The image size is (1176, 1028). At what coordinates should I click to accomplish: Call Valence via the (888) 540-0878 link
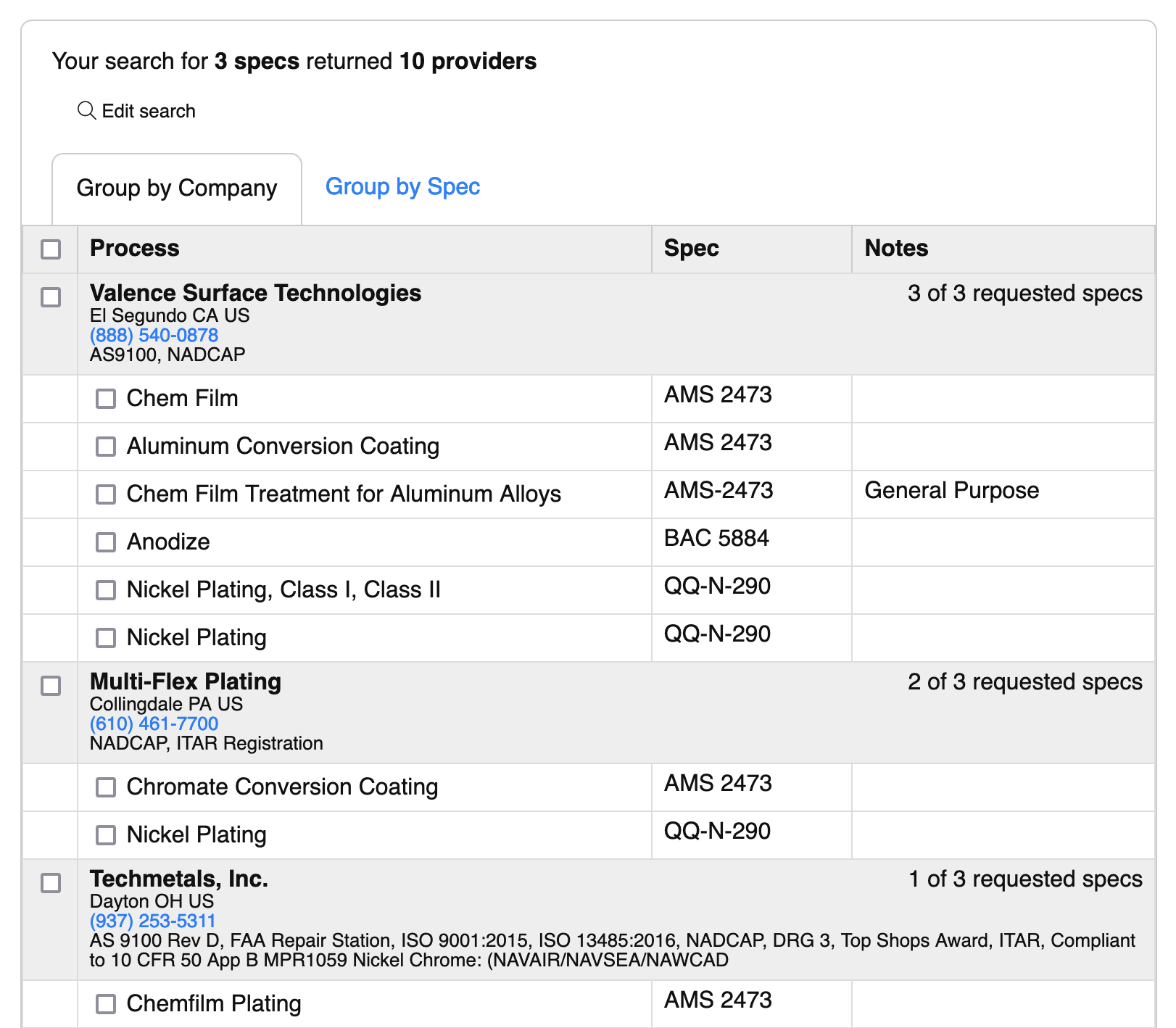pyautogui.click(x=153, y=335)
